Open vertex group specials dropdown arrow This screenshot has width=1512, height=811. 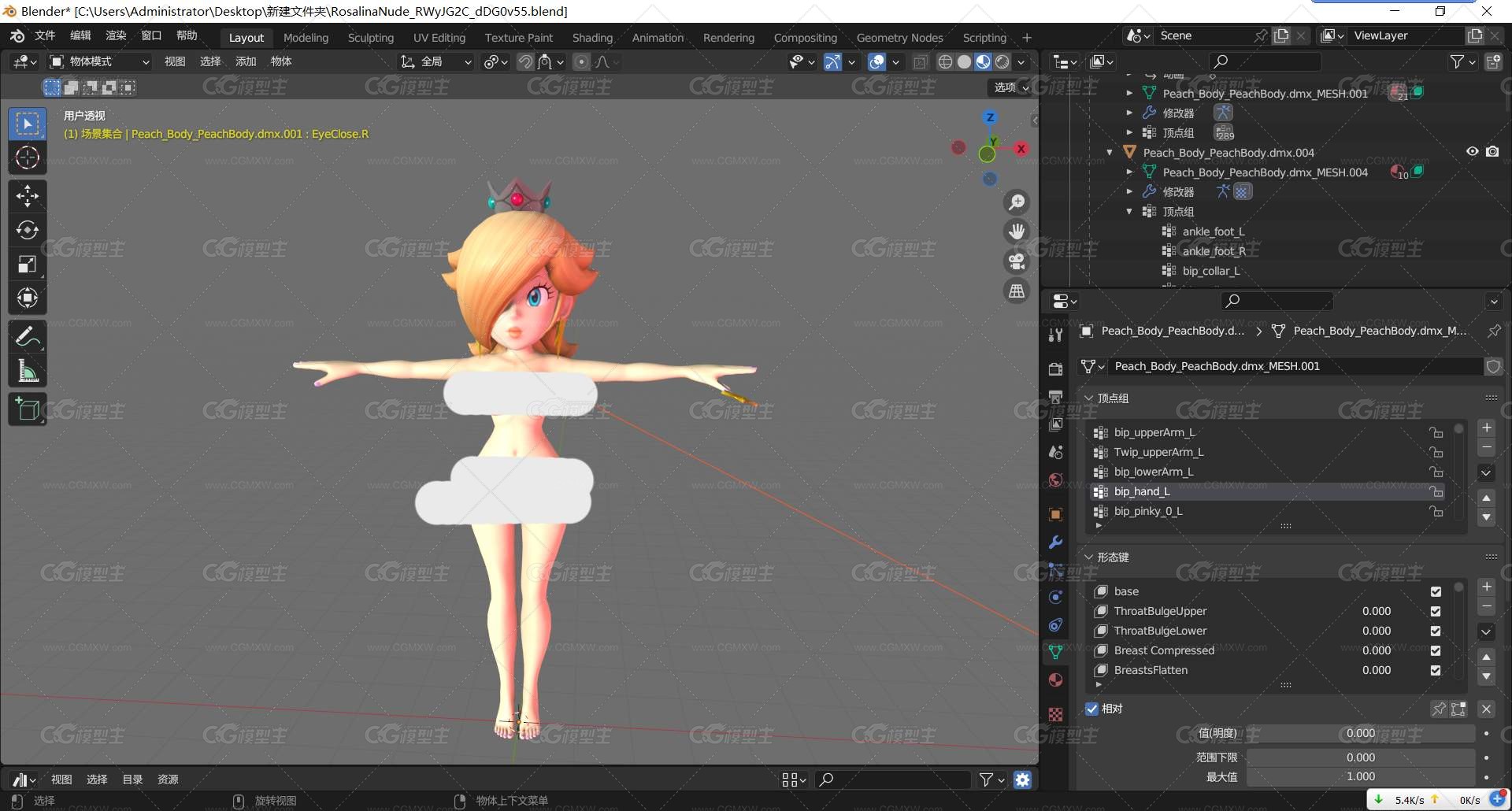pyautogui.click(x=1486, y=473)
